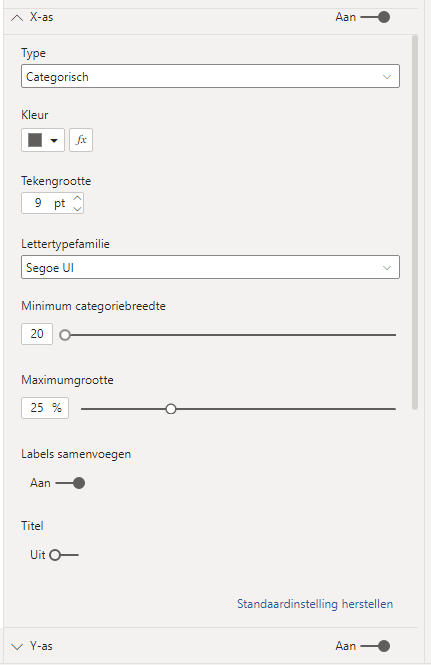Screen dimensions: 431x665
Task: Open the Kleur color picker swatch
Action: coord(43,140)
